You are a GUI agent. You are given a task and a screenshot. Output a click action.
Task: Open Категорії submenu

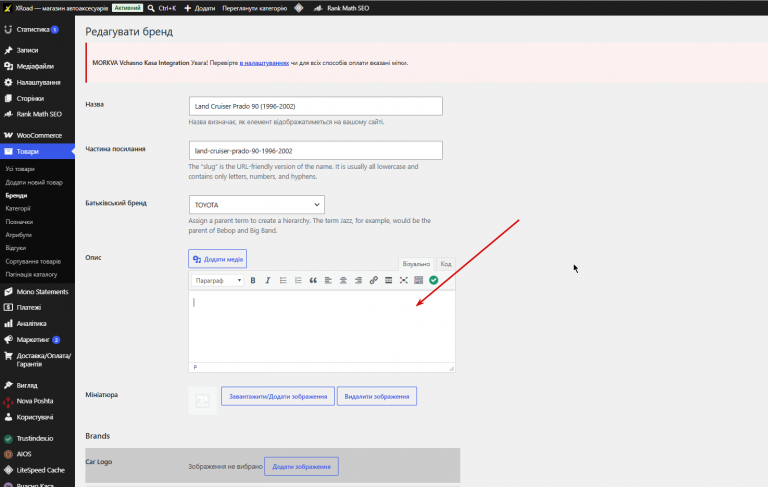pyautogui.click(x=18, y=209)
